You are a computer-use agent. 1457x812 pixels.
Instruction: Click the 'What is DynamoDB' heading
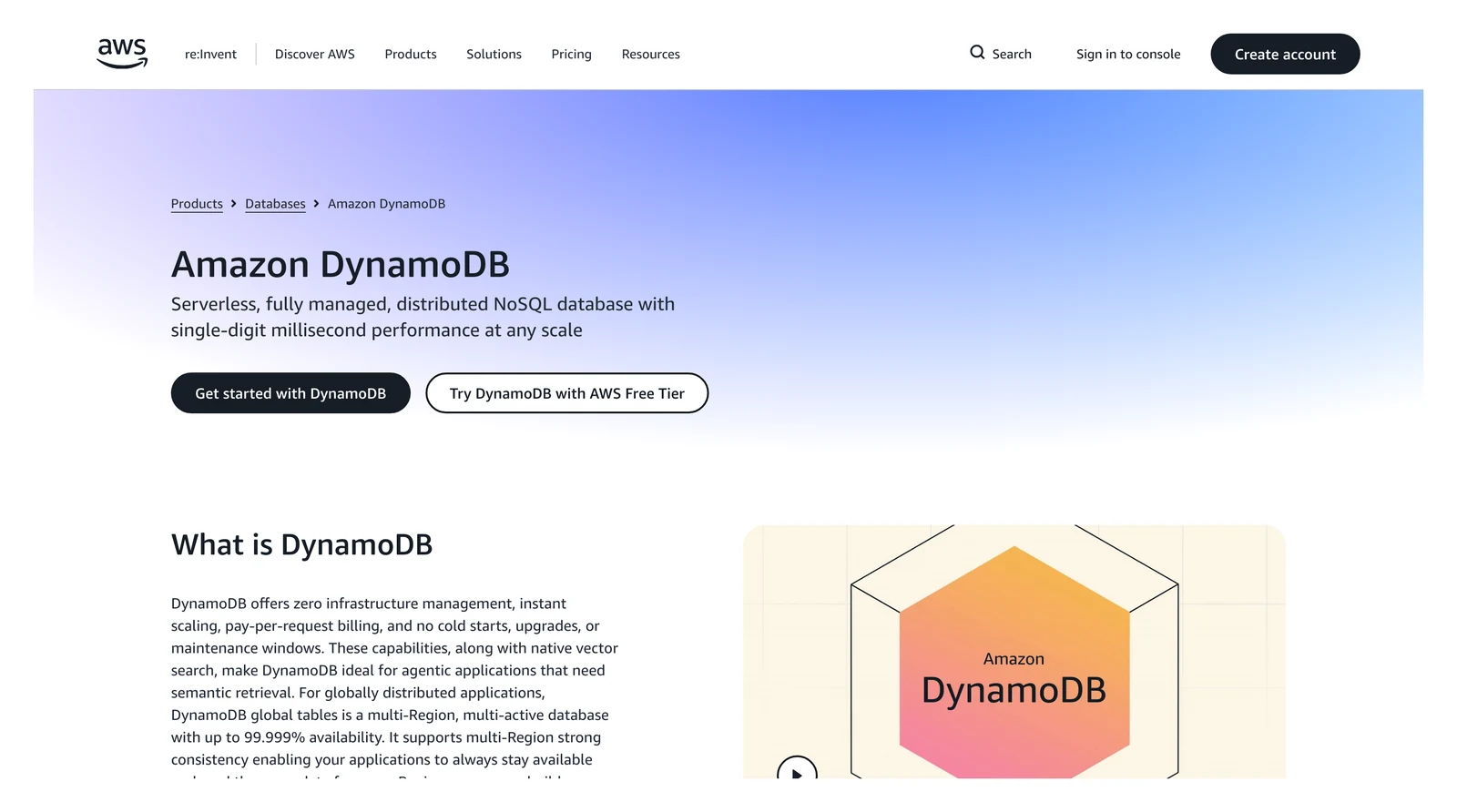pyautogui.click(x=301, y=544)
